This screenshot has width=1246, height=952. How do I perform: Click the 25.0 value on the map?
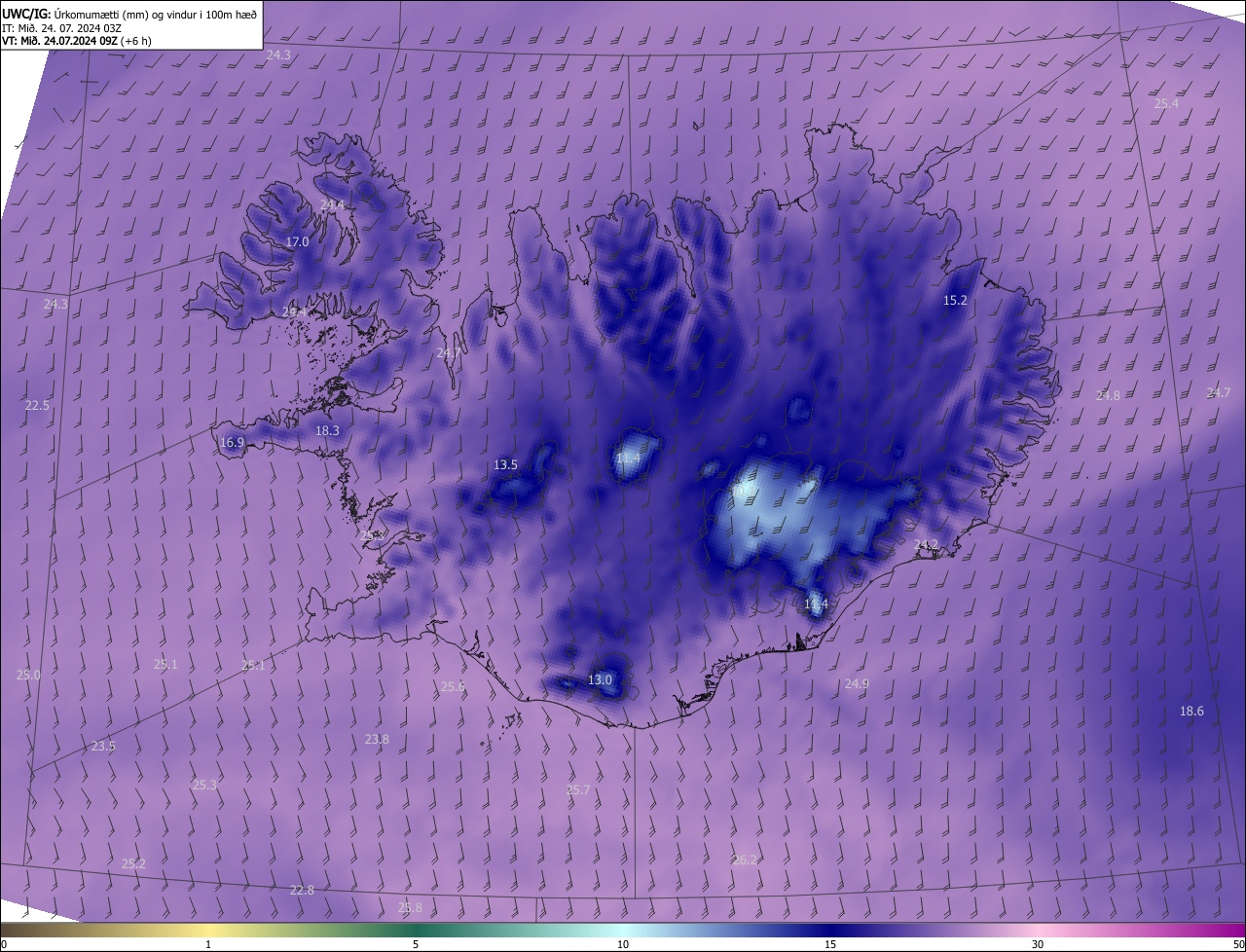(28, 676)
